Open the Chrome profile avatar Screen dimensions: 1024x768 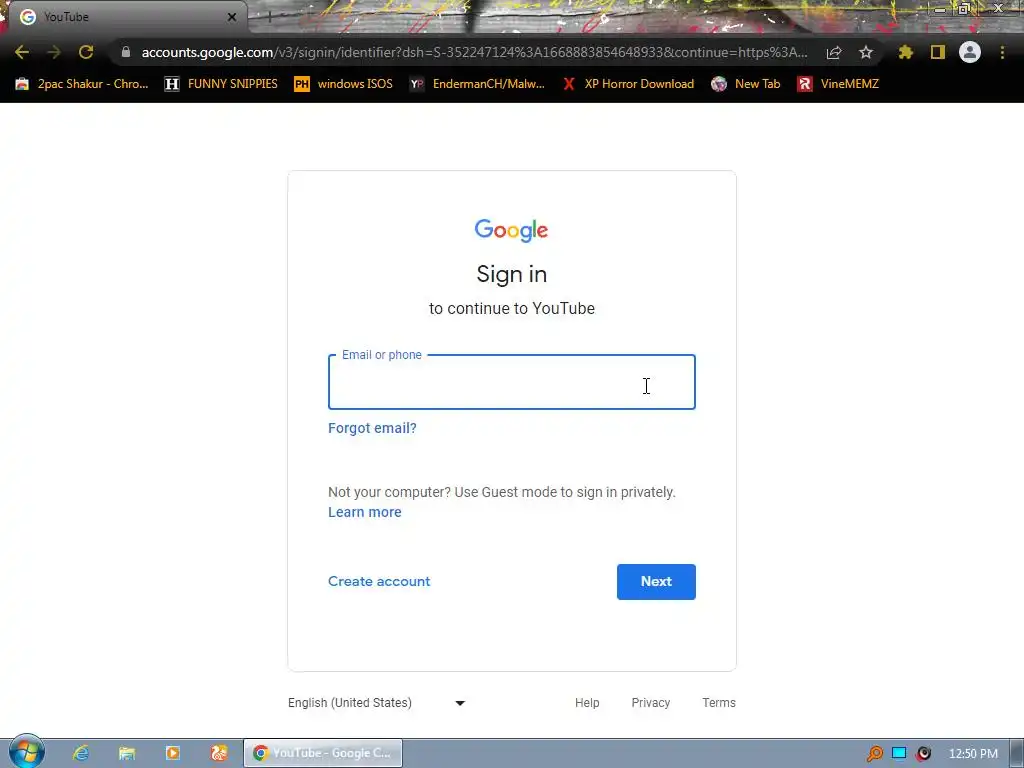970,52
